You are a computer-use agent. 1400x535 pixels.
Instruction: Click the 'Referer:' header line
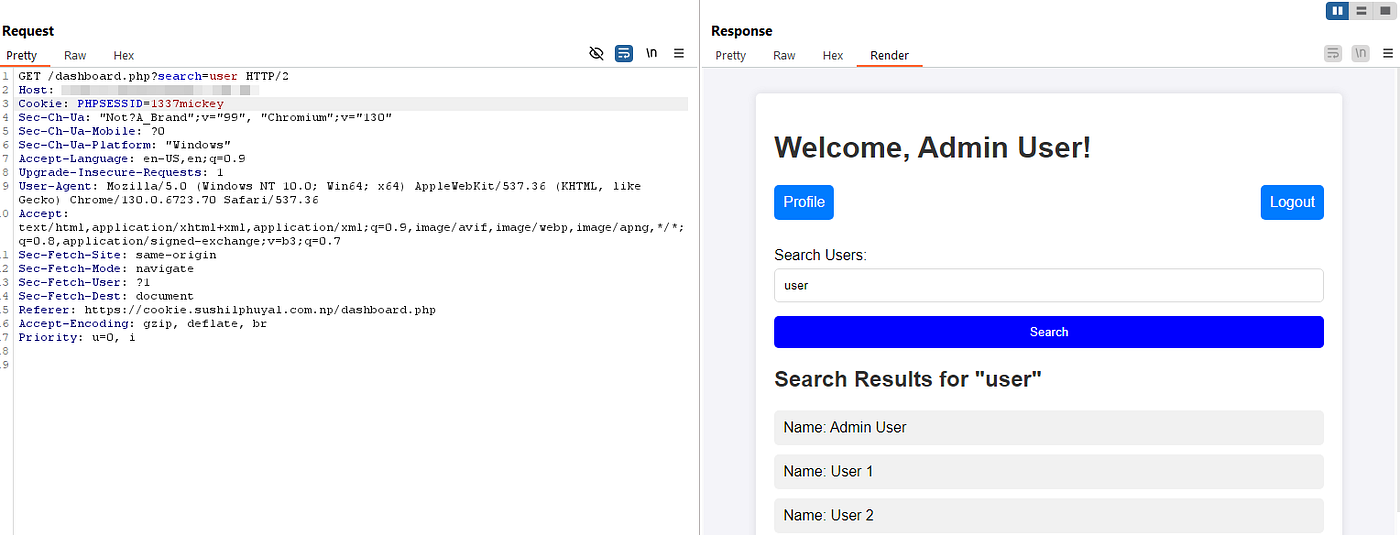point(227,310)
